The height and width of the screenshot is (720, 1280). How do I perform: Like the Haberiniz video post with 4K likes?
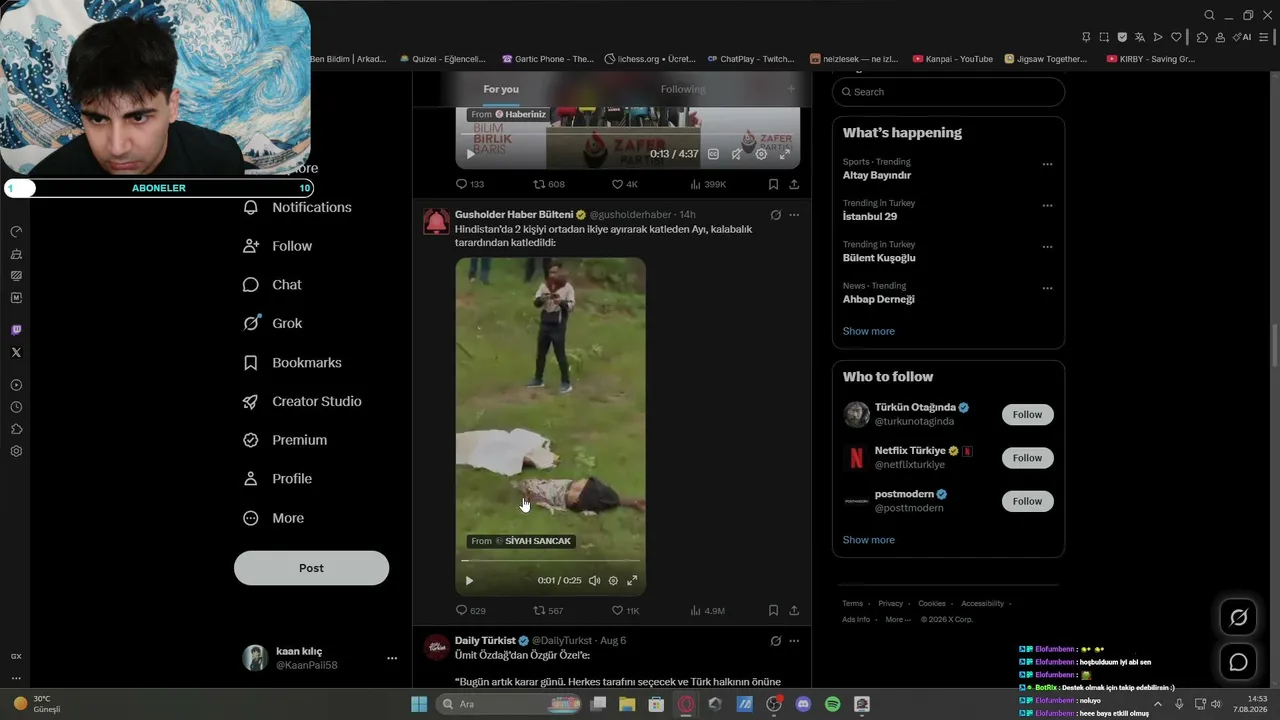(624, 184)
